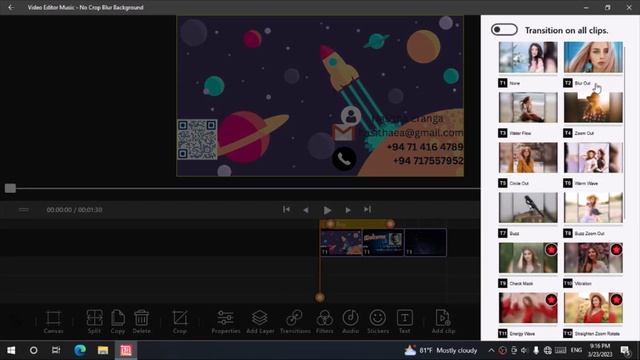Click the video preview canvas
Image resolution: width=640 pixels, height=360 pixels.
coord(320,96)
